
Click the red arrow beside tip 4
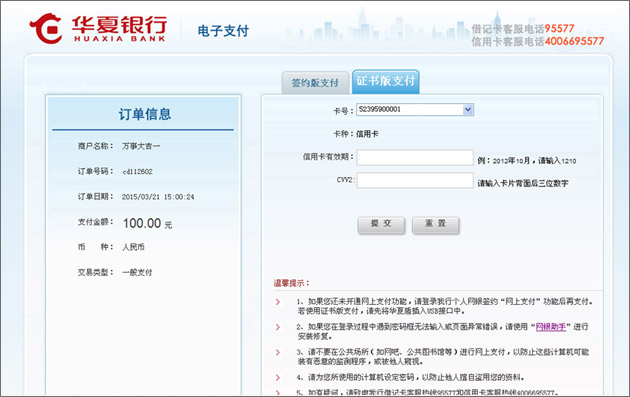tap(278, 378)
